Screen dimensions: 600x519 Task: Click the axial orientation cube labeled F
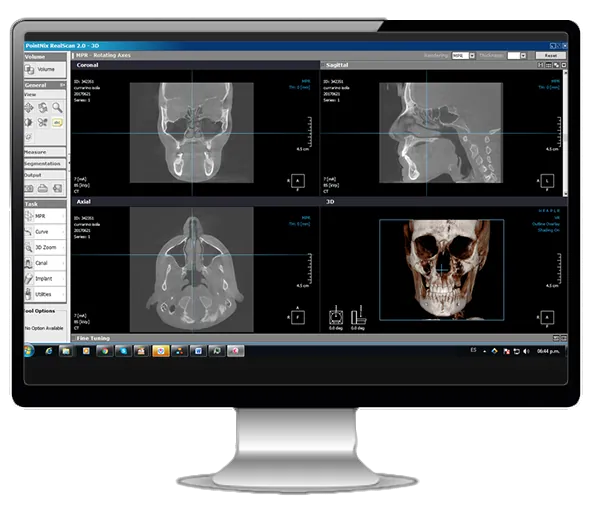[x=298, y=317]
